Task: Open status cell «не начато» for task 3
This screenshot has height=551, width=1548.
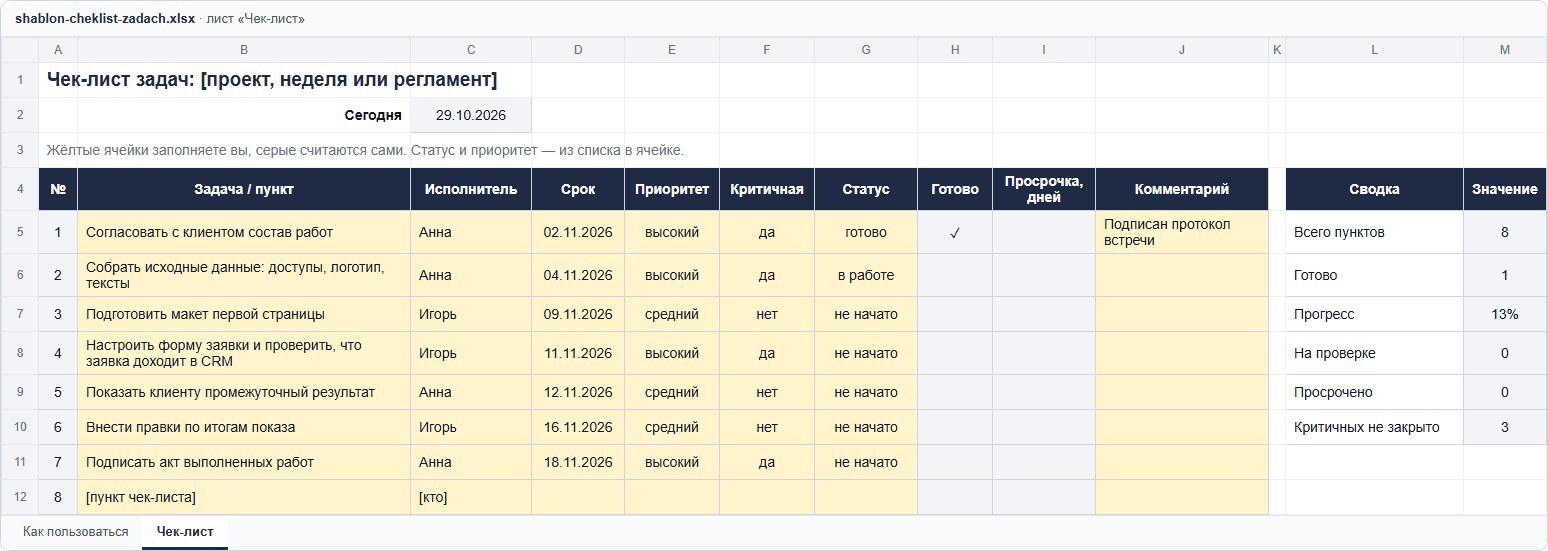Action: 866,314
